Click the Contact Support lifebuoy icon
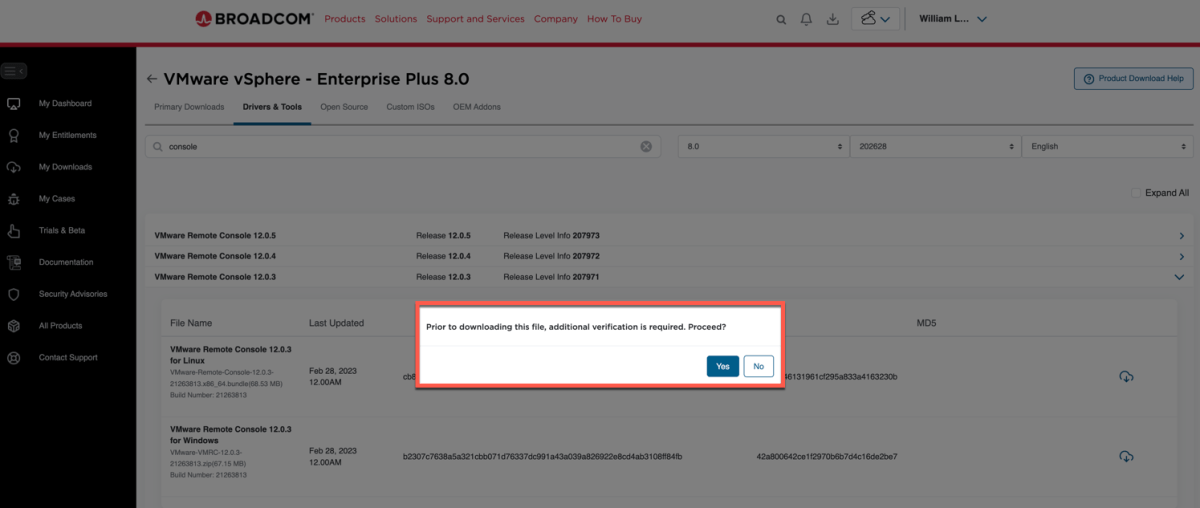This screenshot has width=1200, height=508. click(x=14, y=358)
